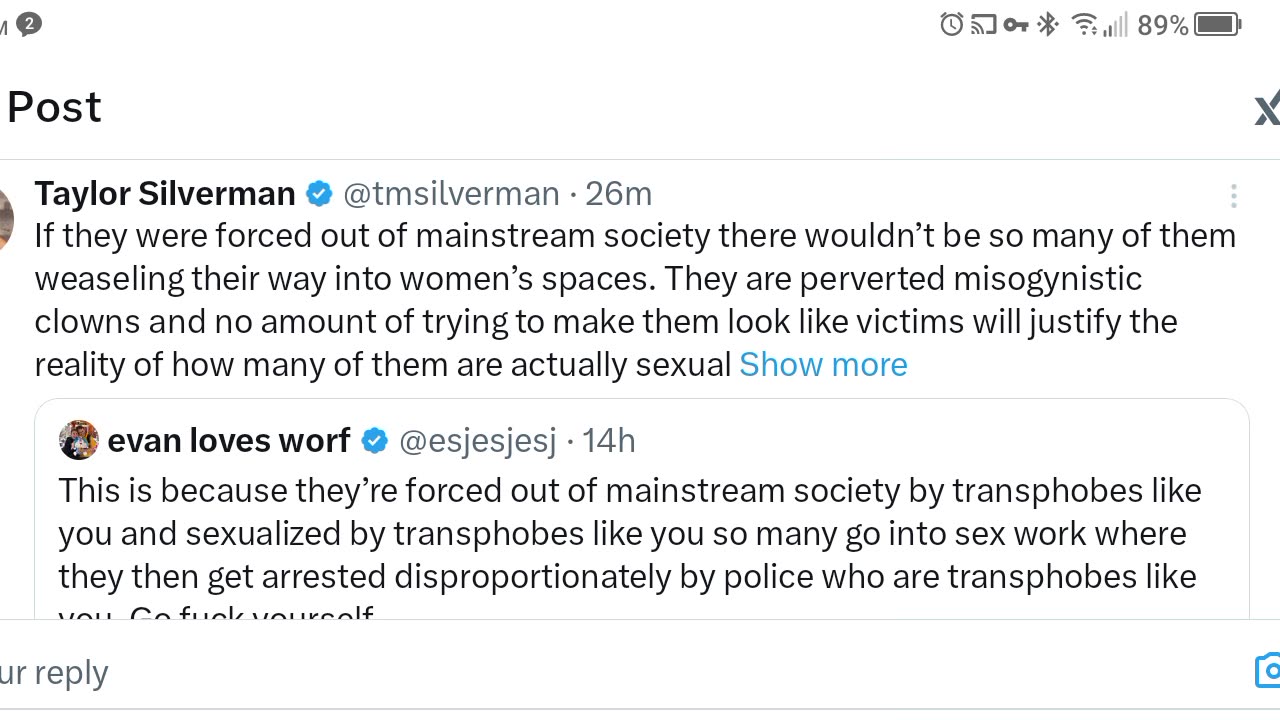Open the quoted post's text body
1280x720 pixels.
pos(630,534)
